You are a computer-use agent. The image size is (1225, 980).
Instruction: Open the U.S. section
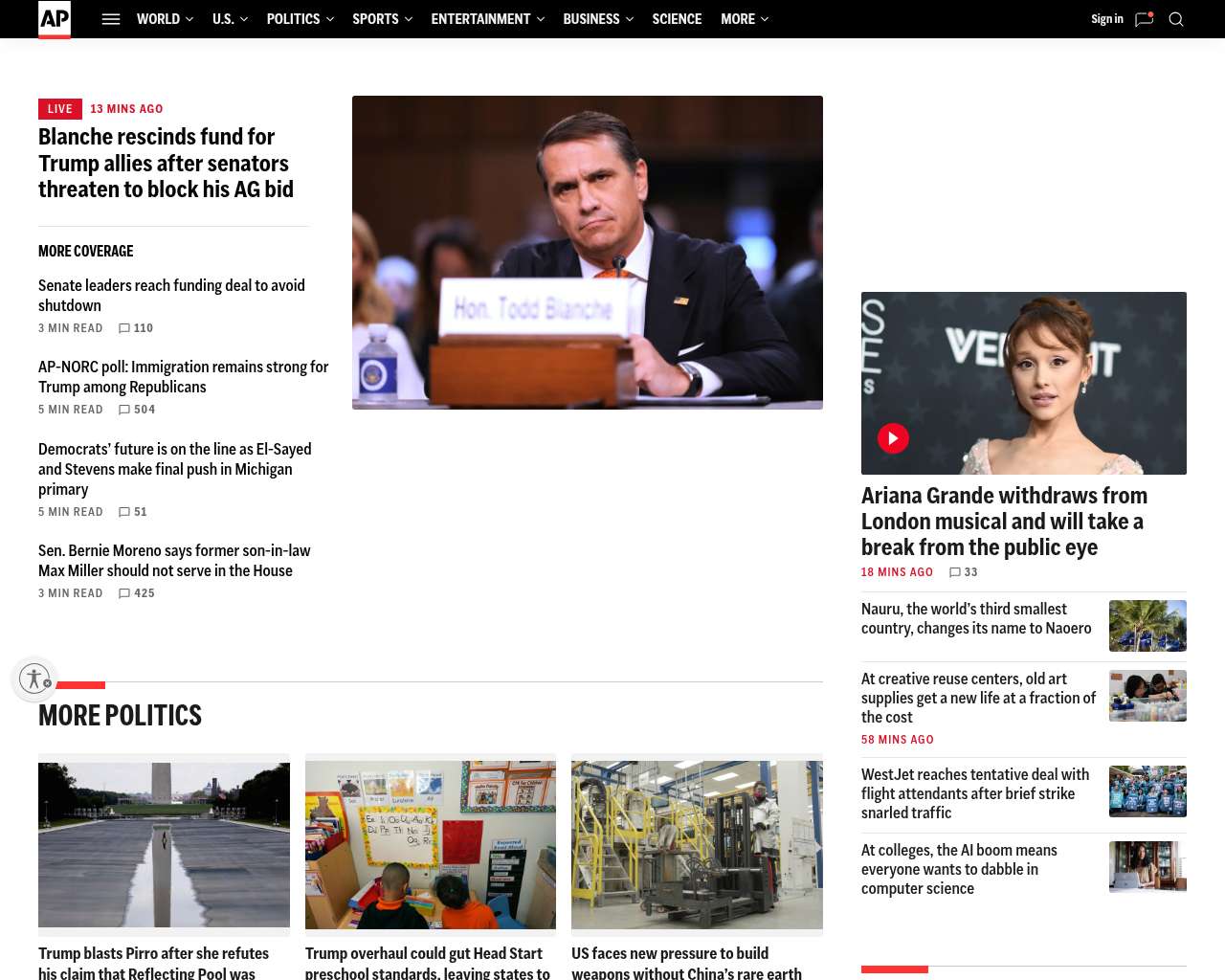(x=223, y=19)
